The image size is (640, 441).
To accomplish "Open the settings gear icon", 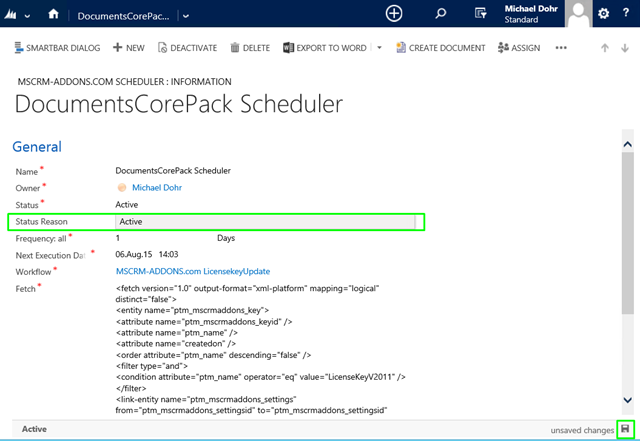I will point(603,13).
